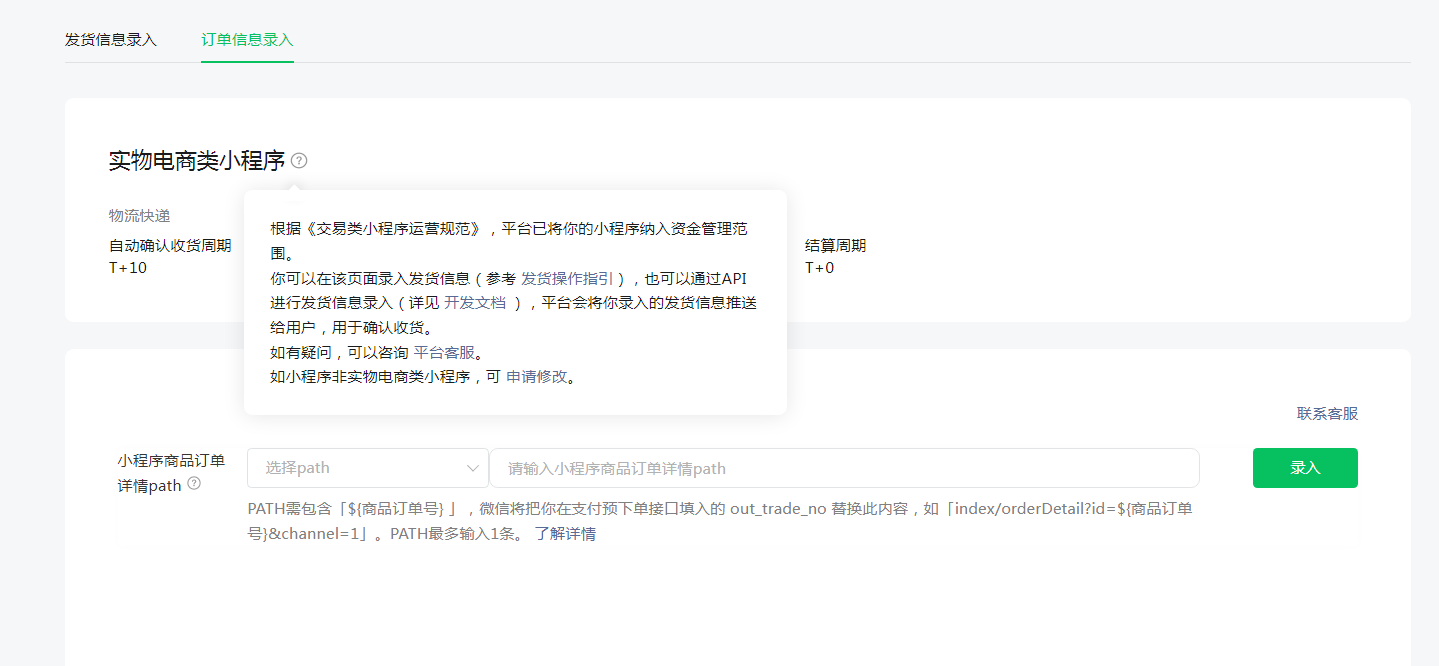Viewport: 1439px width, 666px height.
Task: Expand path selector using chevron arrow
Action: [x=473, y=468]
